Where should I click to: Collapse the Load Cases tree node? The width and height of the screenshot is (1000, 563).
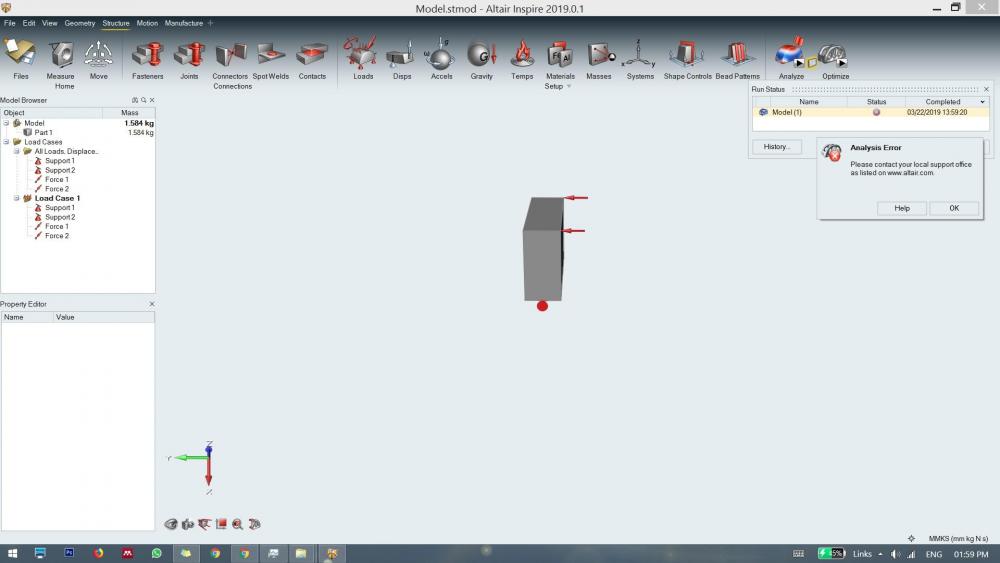point(6,142)
